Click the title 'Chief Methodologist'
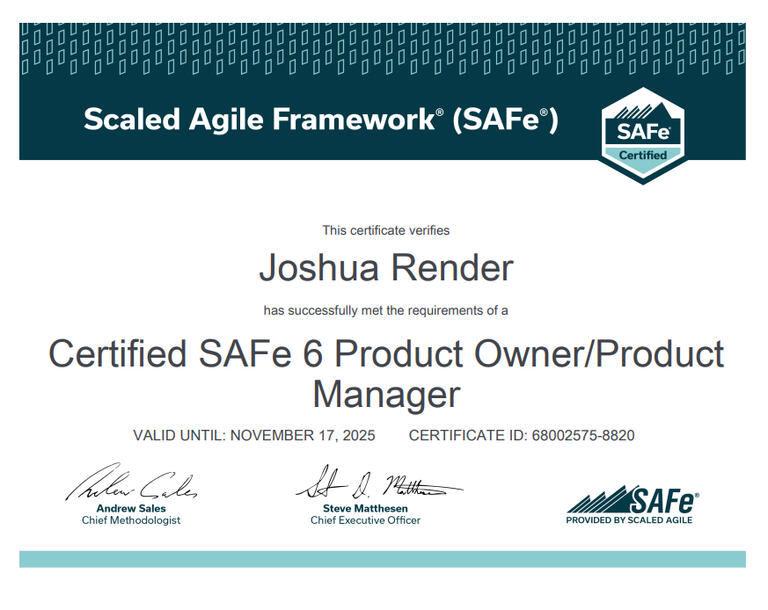The width and height of the screenshot is (768, 610). [x=131, y=520]
